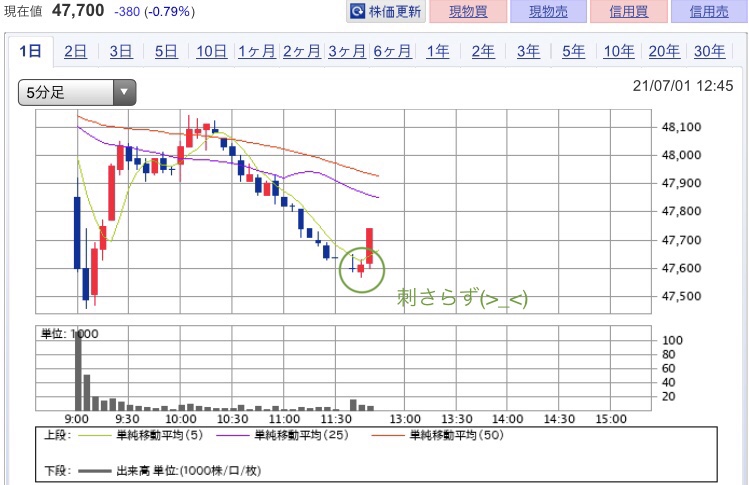Click the 信用売 button
The image size is (749, 485).
coord(709,11)
